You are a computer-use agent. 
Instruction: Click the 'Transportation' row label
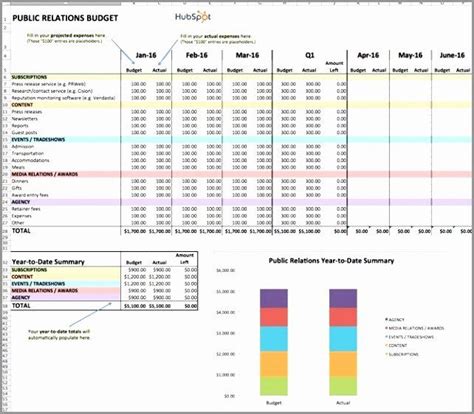tap(28, 153)
